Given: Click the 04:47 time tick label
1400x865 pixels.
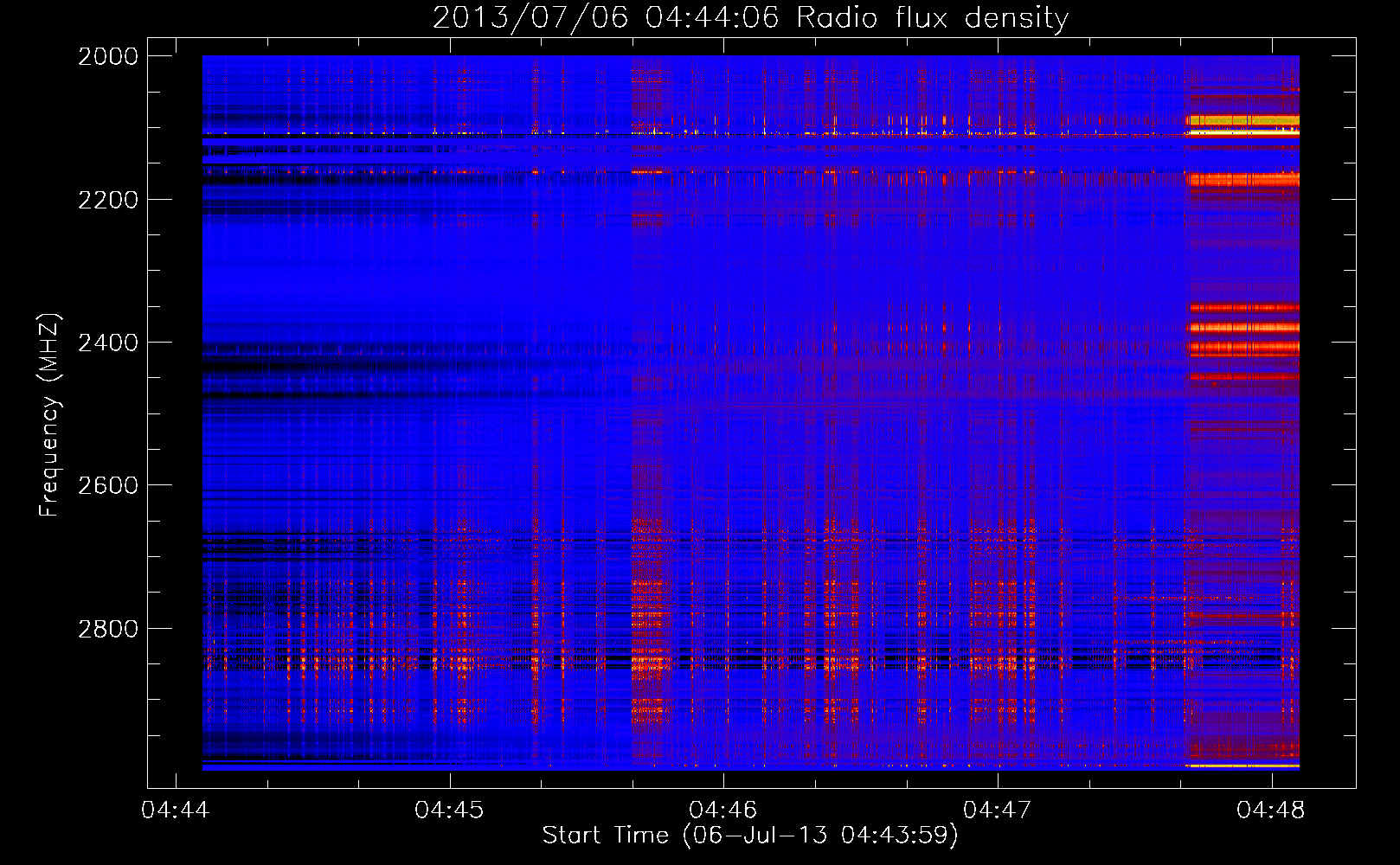Looking at the screenshot, I should (998, 810).
